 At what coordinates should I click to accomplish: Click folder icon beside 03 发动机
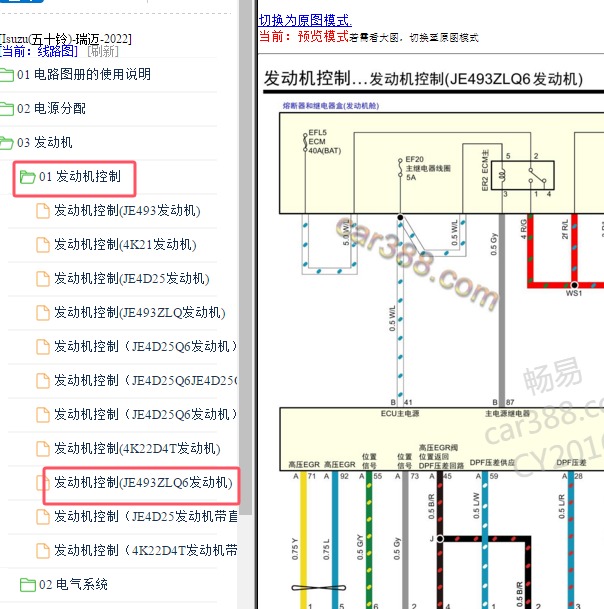pos(7,143)
